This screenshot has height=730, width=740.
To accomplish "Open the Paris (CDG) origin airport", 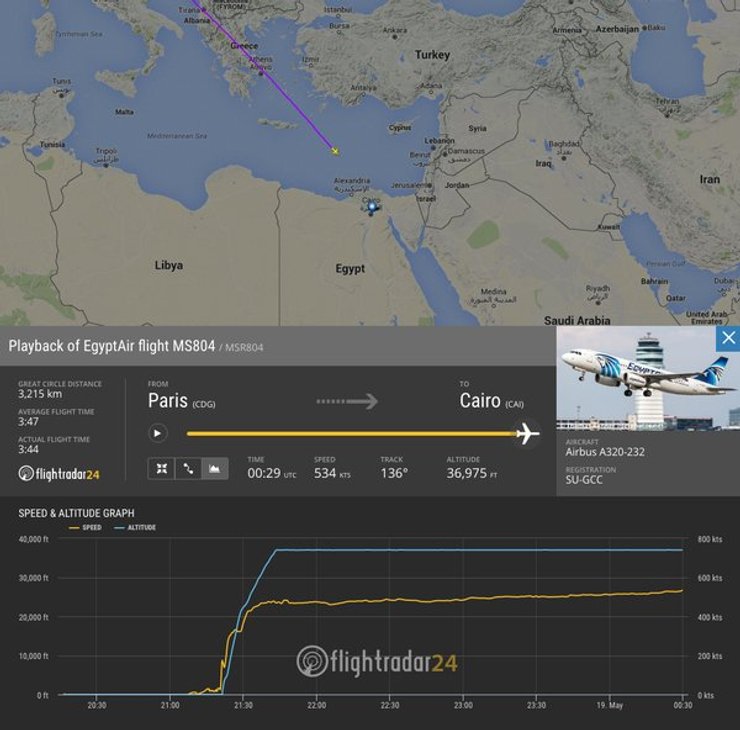I will (181, 401).
